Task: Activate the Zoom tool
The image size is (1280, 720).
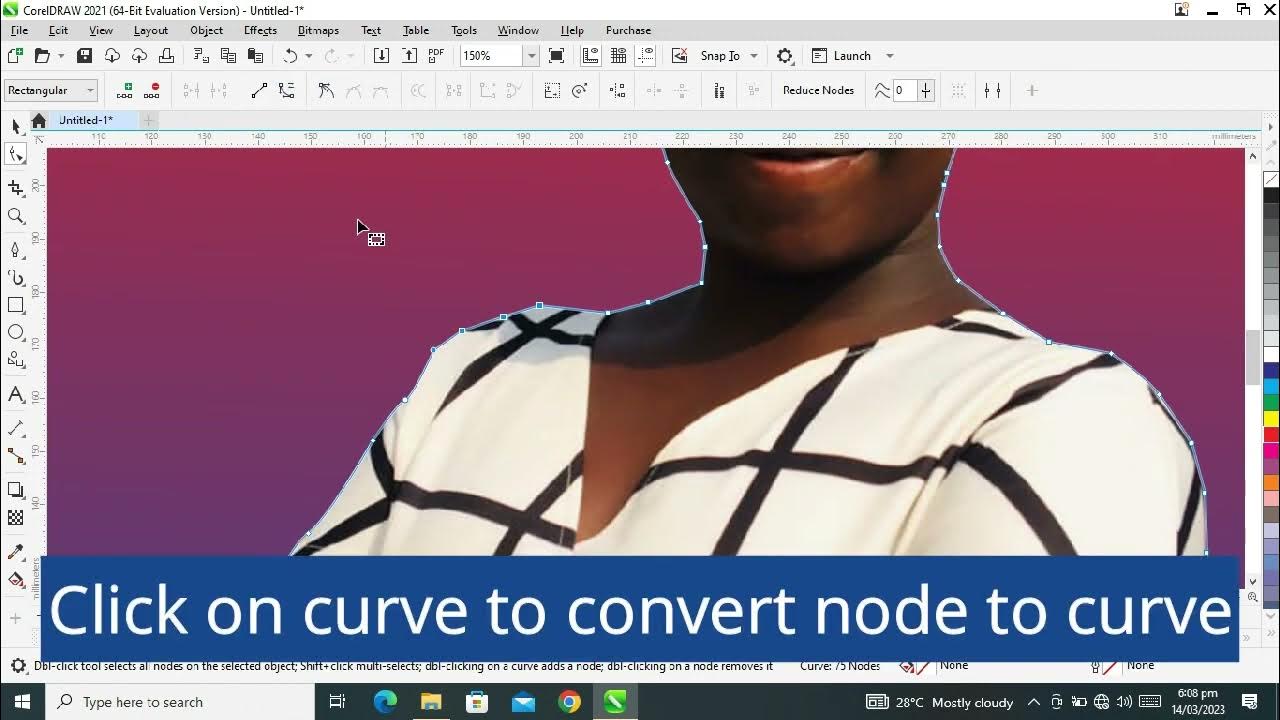Action: (x=14, y=216)
